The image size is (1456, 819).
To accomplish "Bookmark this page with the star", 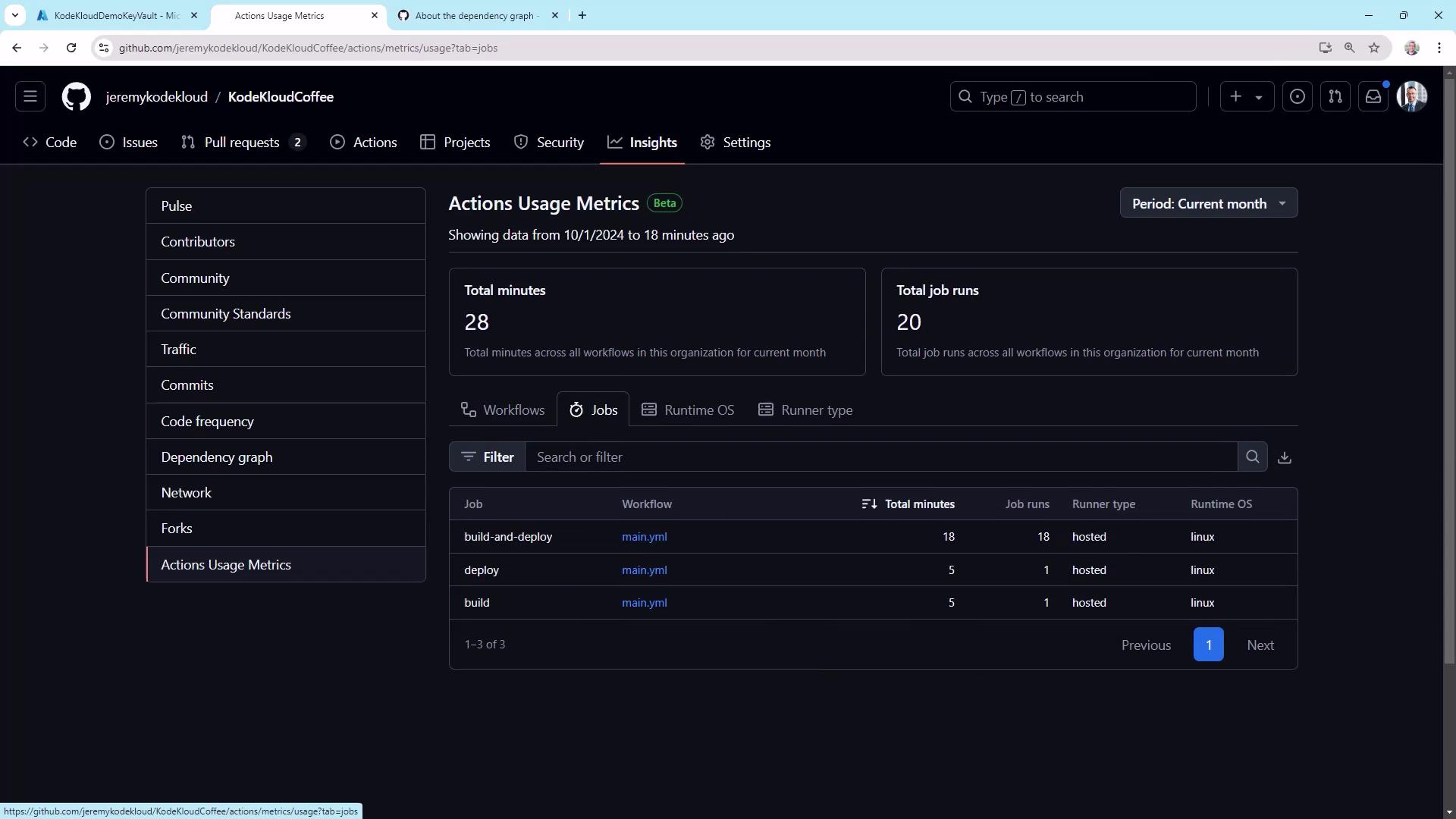I will coord(1374,48).
